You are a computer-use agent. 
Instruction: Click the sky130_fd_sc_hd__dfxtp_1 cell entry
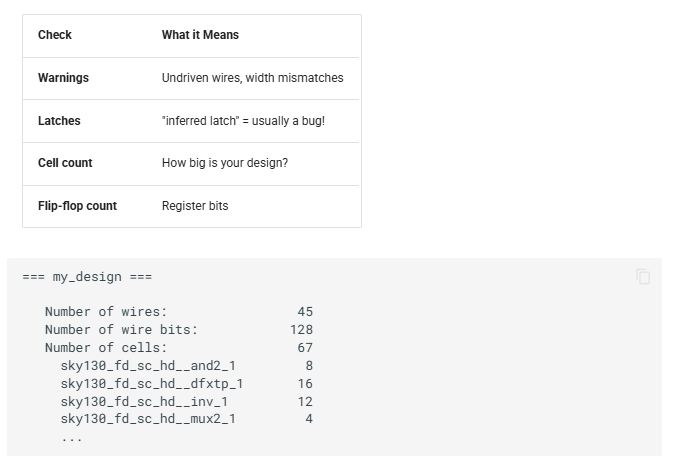(x=152, y=384)
